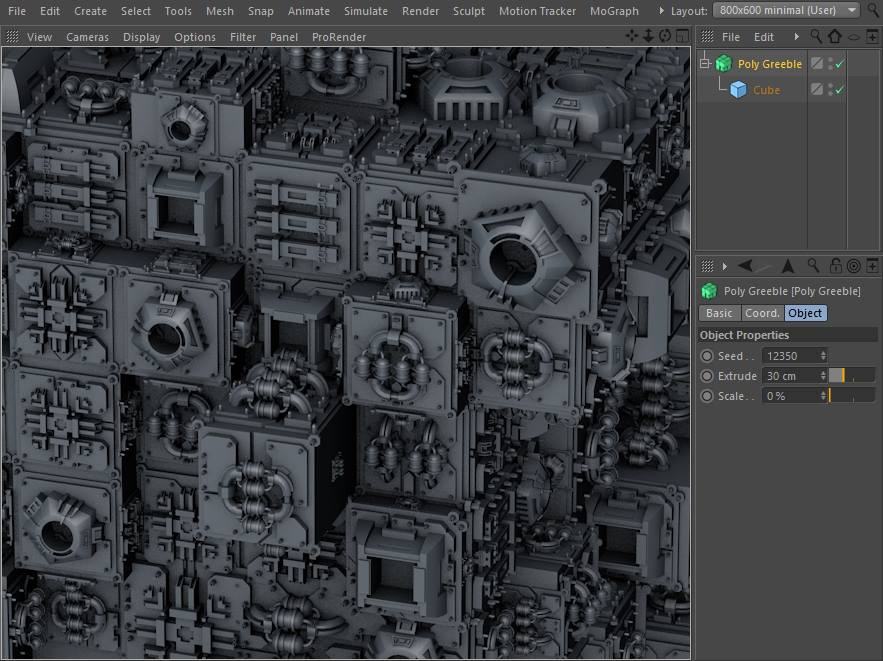Open the viewport Filter menu
This screenshot has height=661, width=883.
(243, 37)
